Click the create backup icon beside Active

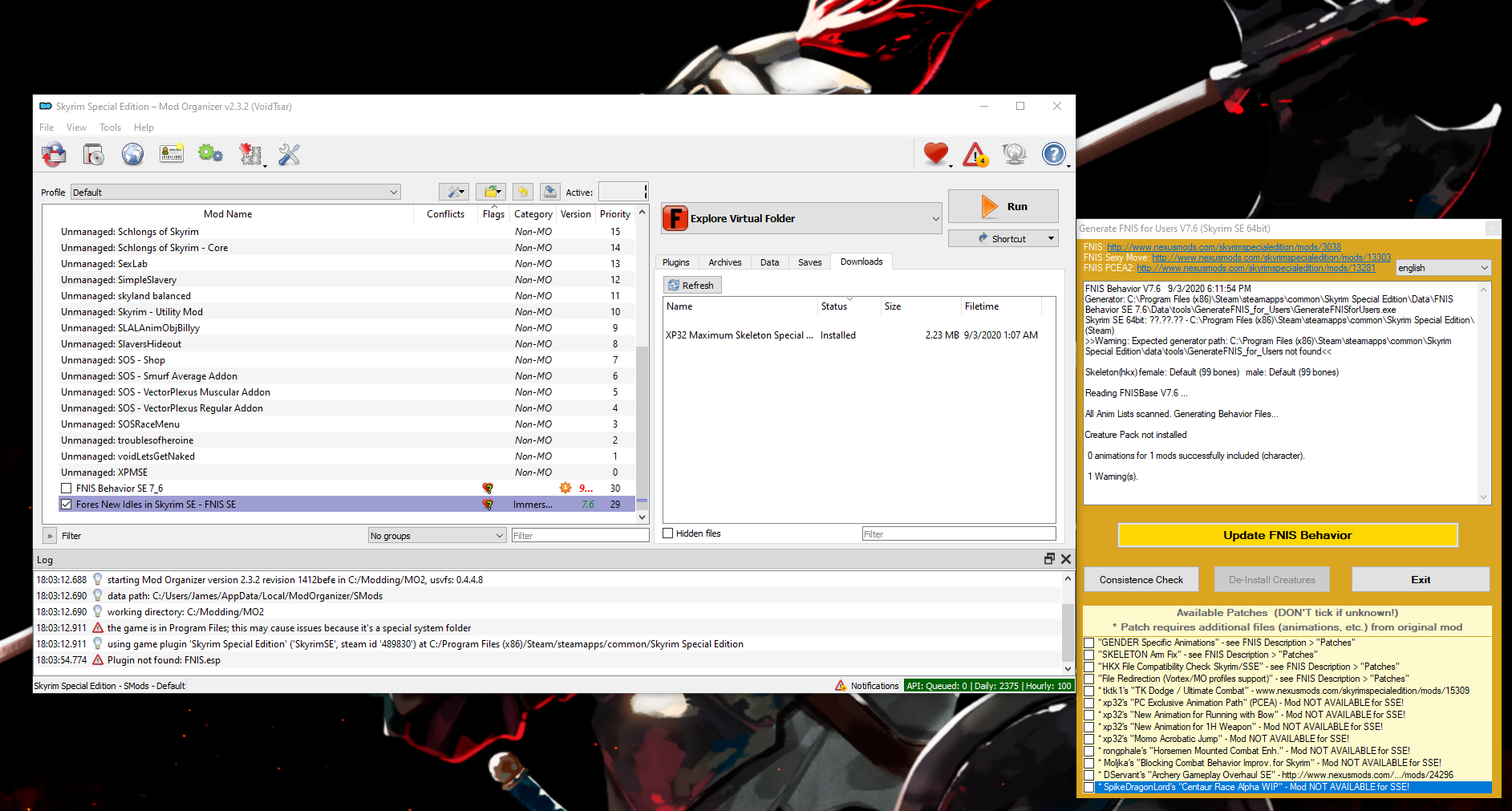[x=549, y=192]
